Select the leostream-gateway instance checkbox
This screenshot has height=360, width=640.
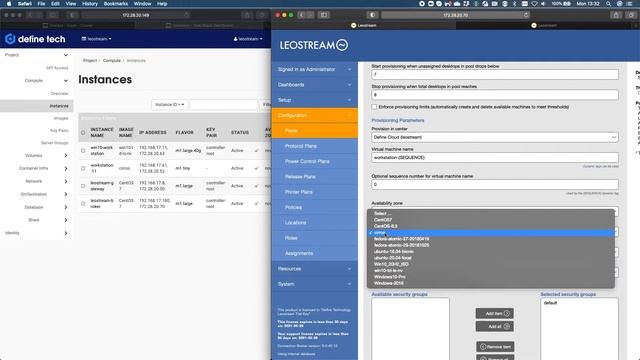coord(83,186)
